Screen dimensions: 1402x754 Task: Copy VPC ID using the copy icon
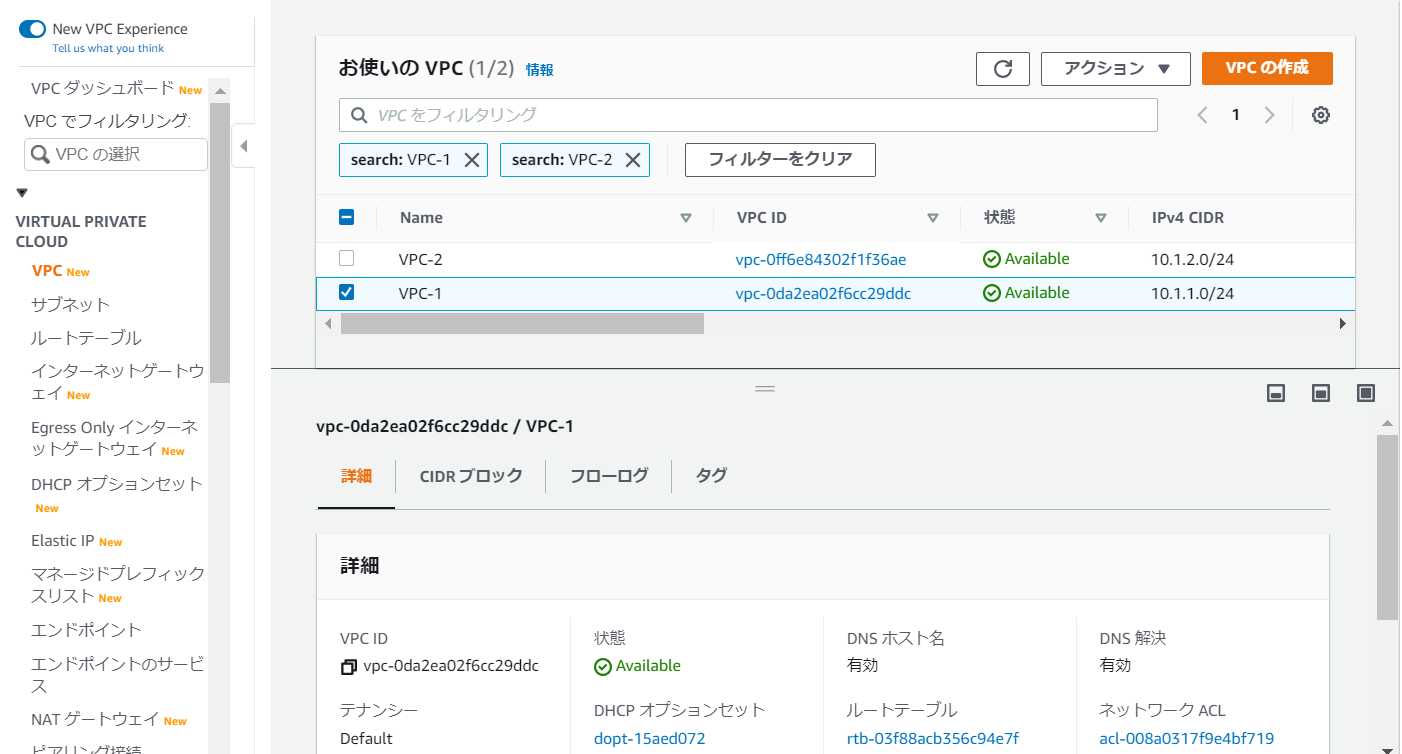click(348, 667)
